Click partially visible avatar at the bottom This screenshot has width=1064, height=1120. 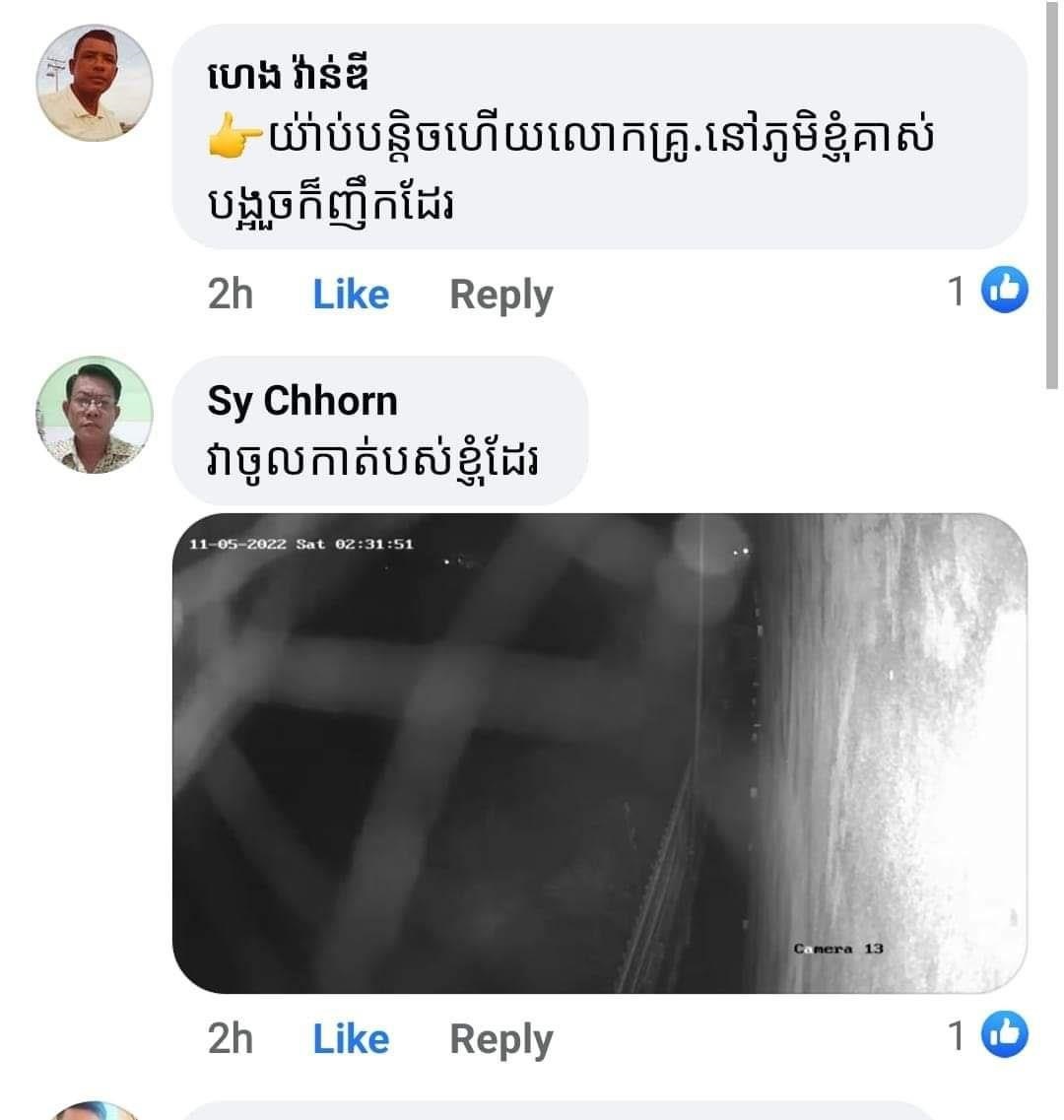coord(95,1110)
